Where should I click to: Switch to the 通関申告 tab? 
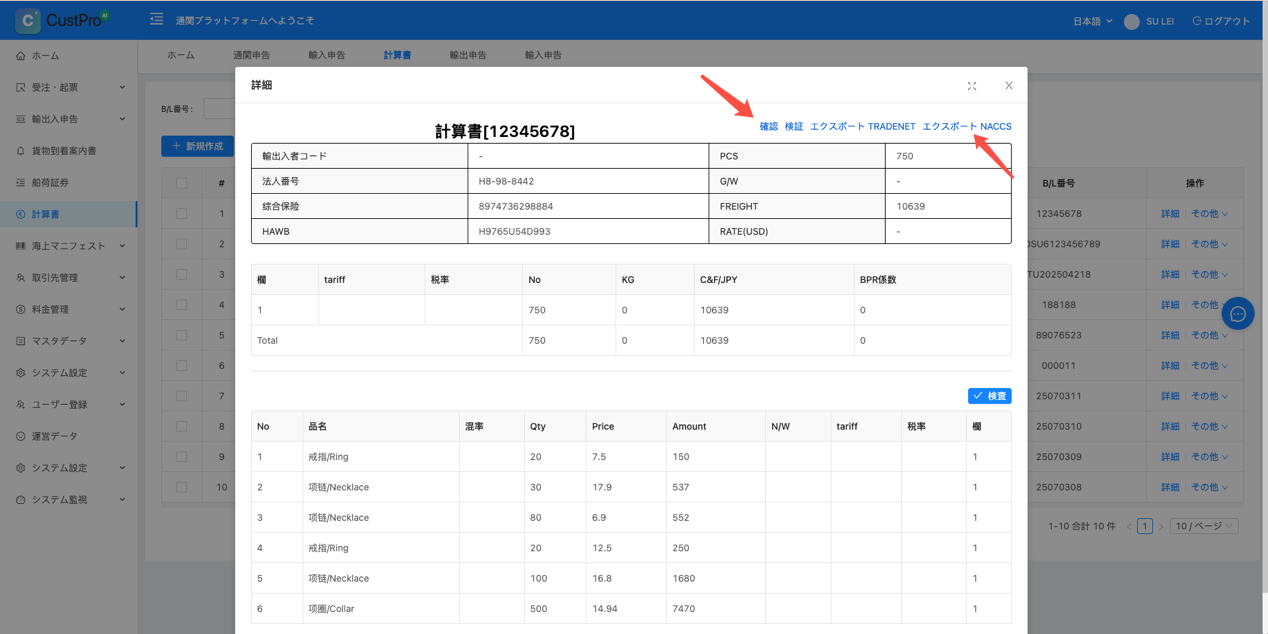coord(251,55)
